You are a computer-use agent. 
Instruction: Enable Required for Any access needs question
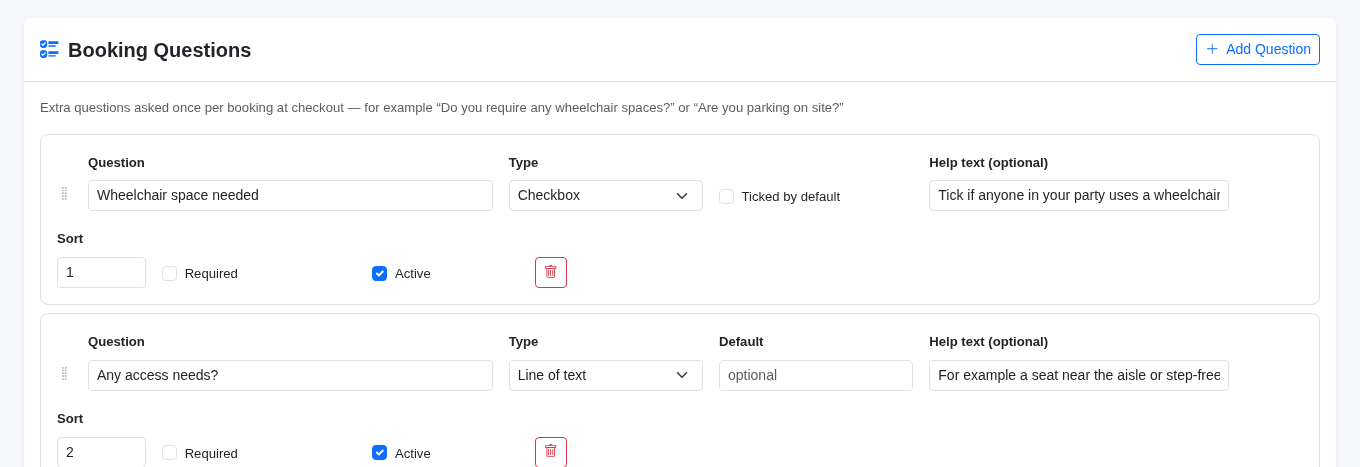pyautogui.click(x=169, y=453)
